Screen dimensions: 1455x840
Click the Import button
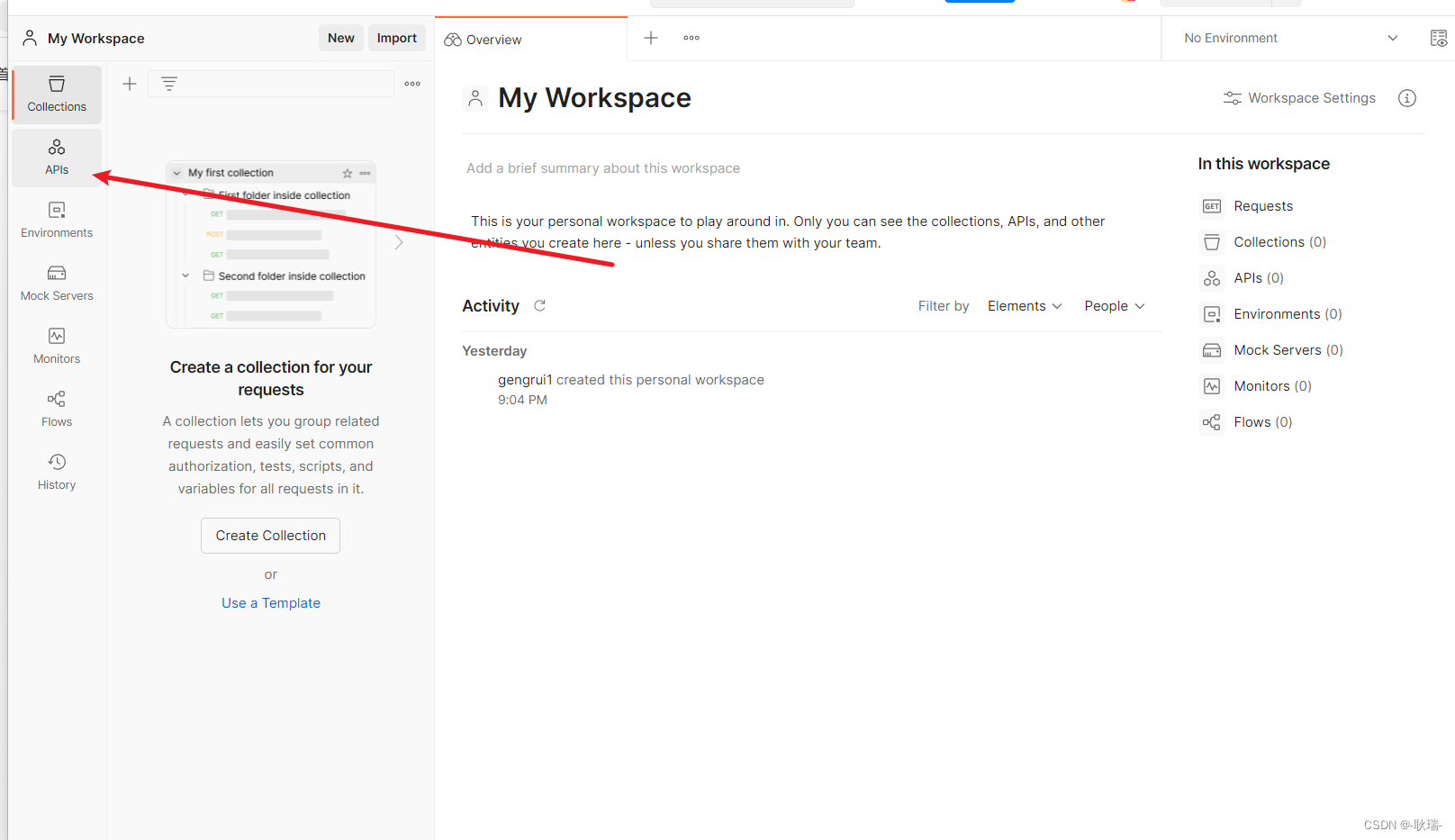point(397,38)
